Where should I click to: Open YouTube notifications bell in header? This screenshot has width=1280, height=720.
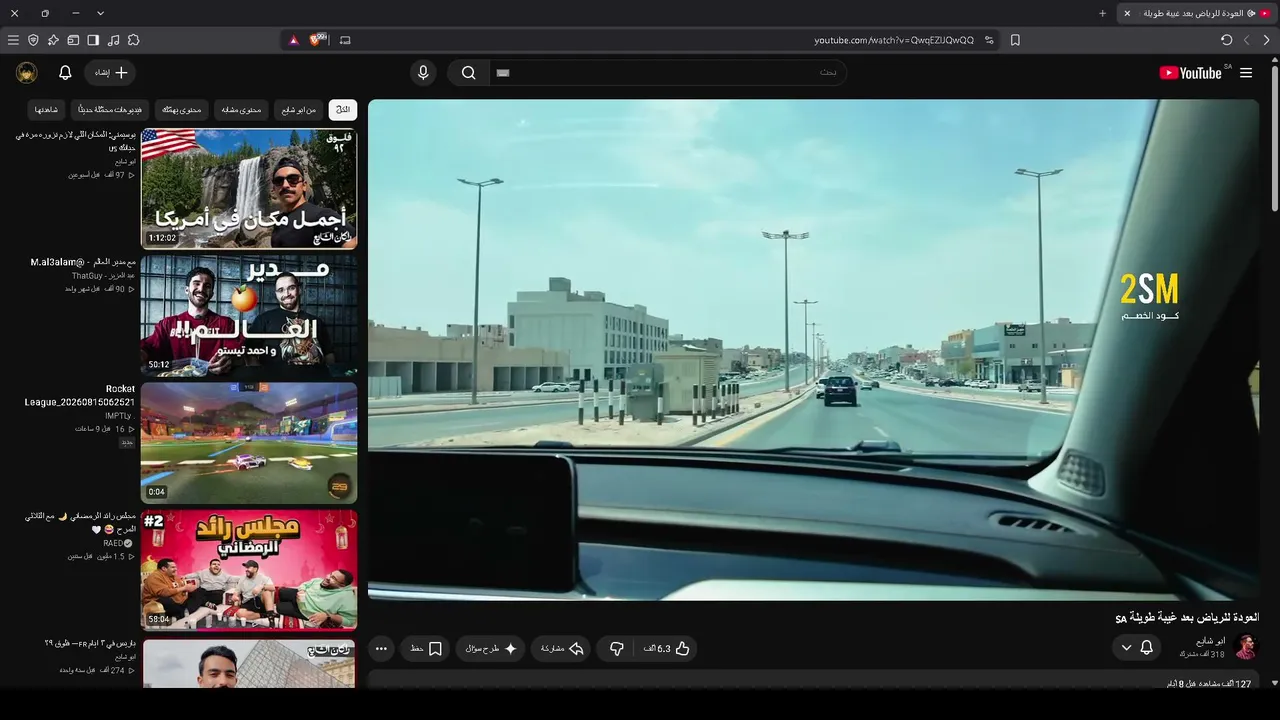[x=65, y=73]
